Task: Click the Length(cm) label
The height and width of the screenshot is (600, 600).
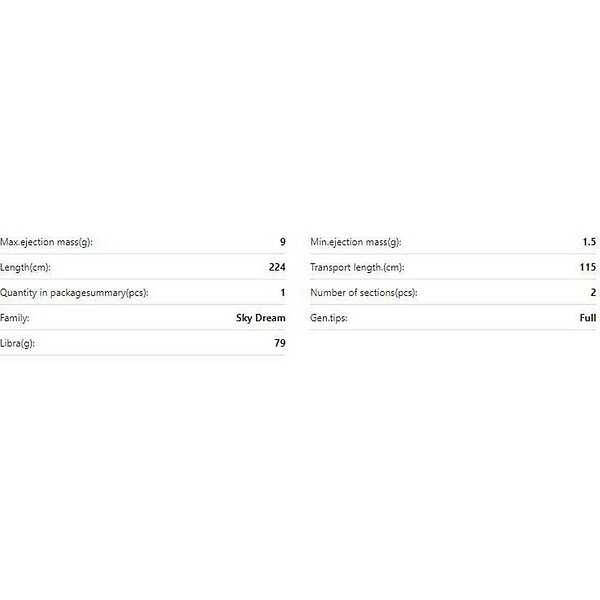Action: pos(25,267)
